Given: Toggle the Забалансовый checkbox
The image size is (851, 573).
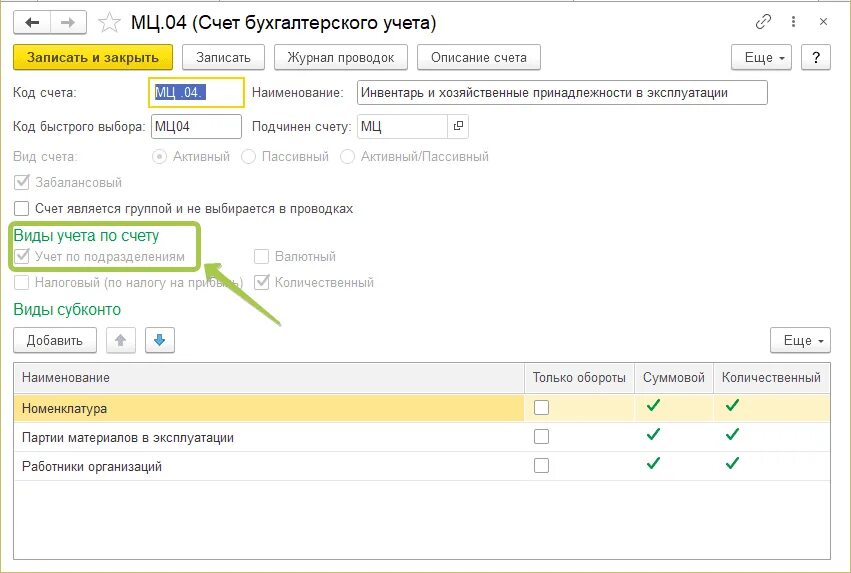Looking at the screenshot, I should 22,182.
